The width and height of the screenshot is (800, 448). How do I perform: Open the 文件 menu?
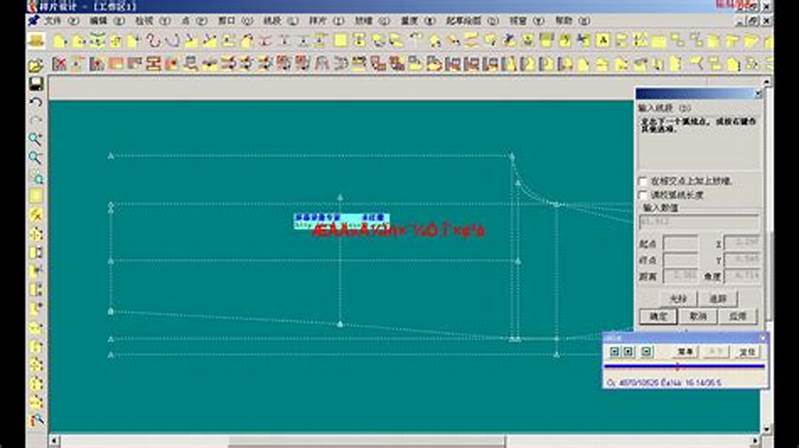pos(61,21)
